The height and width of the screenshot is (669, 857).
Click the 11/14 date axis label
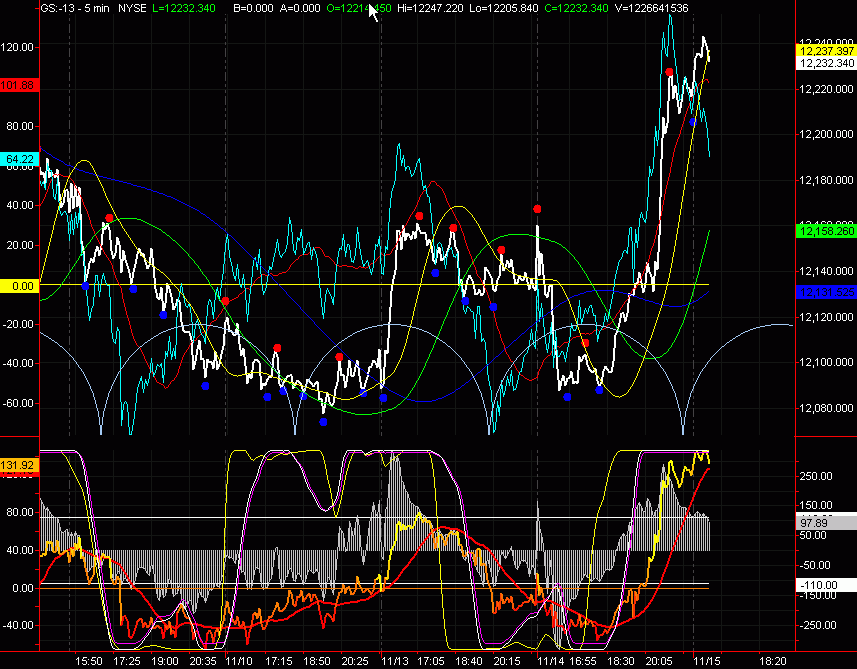pyautogui.click(x=551, y=661)
